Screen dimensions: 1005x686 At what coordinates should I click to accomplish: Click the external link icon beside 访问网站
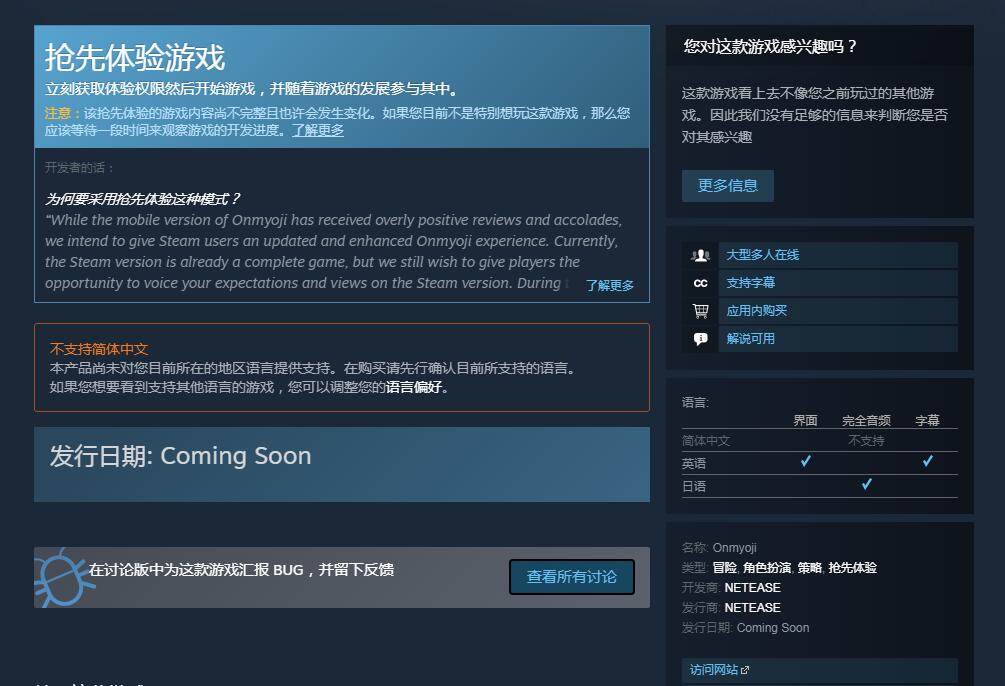pyautogui.click(x=745, y=670)
